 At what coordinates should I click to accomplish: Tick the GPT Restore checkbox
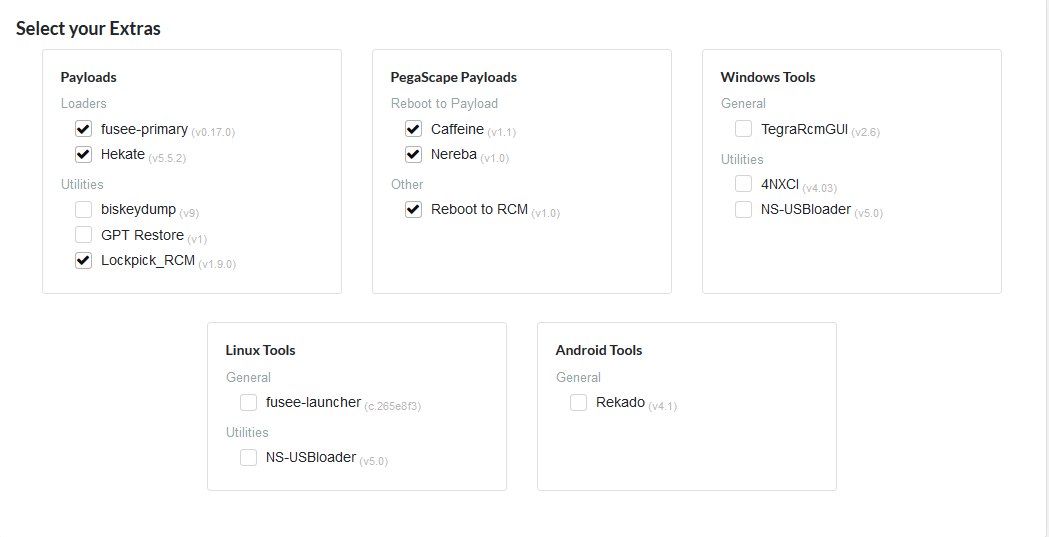pyautogui.click(x=83, y=235)
